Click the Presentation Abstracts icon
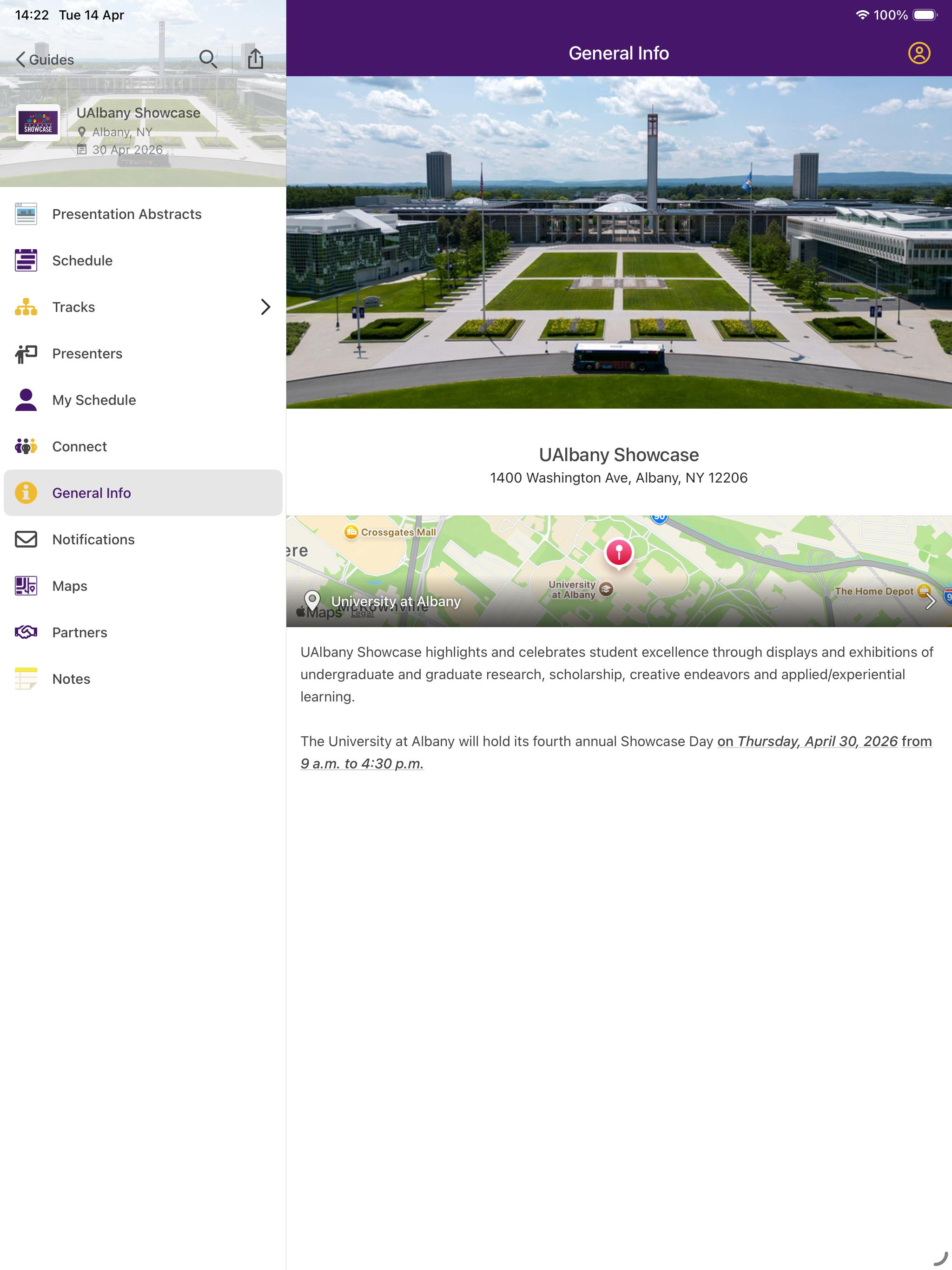The height and width of the screenshot is (1270, 952). (26, 214)
